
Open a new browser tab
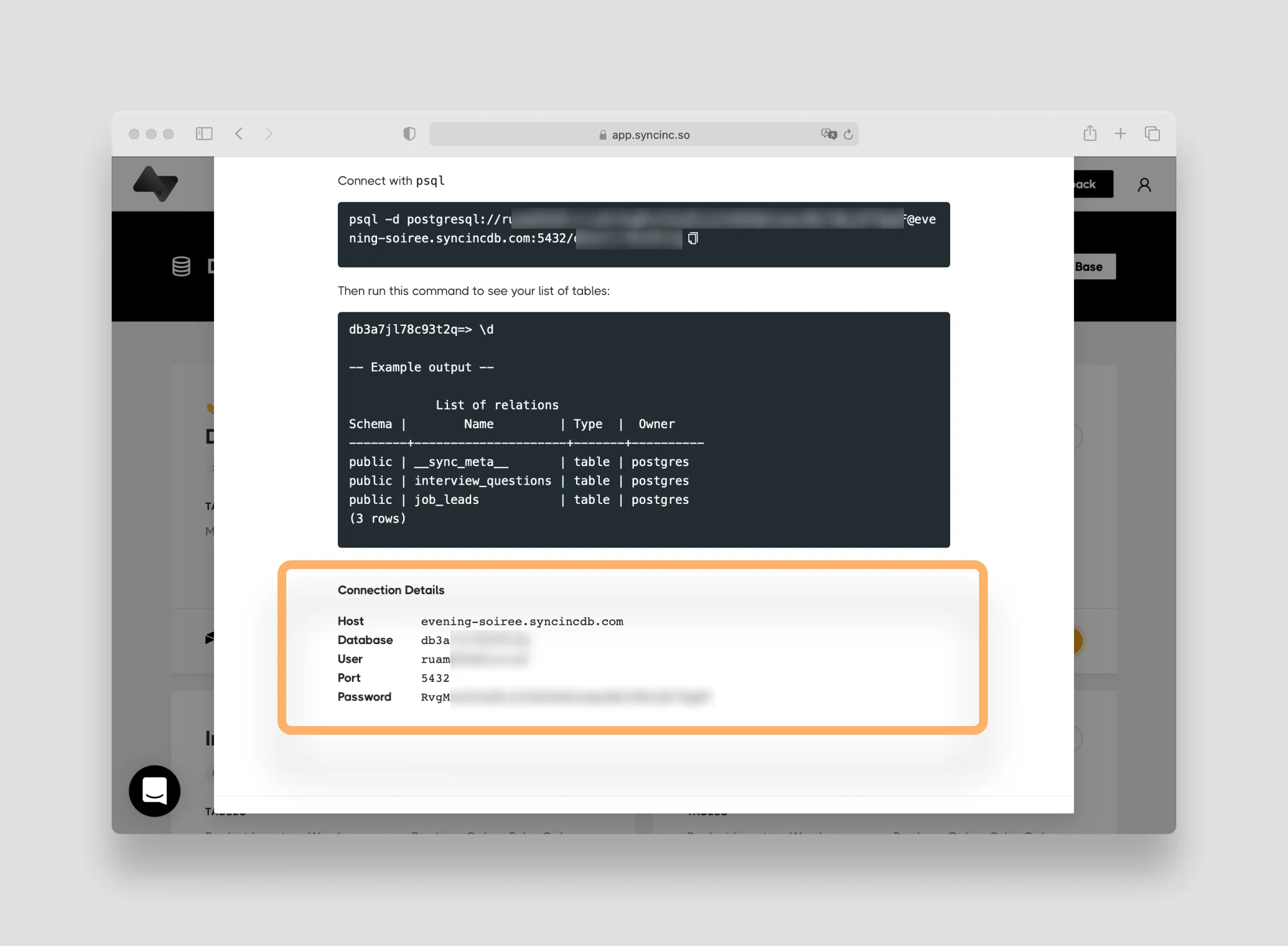pyautogui.click(x=1120, y=134)
